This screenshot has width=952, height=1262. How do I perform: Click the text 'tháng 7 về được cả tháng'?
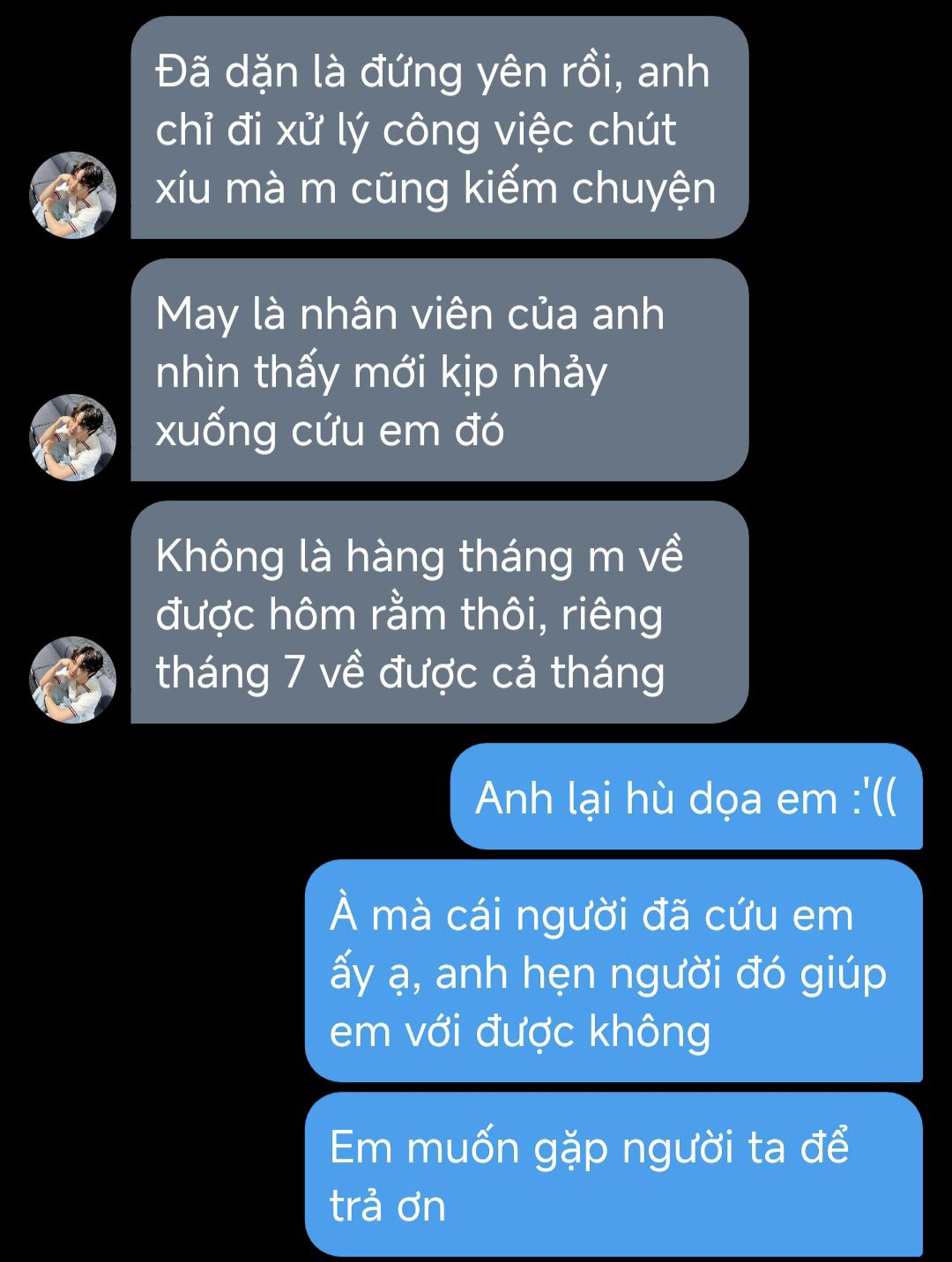click(410, 673)
